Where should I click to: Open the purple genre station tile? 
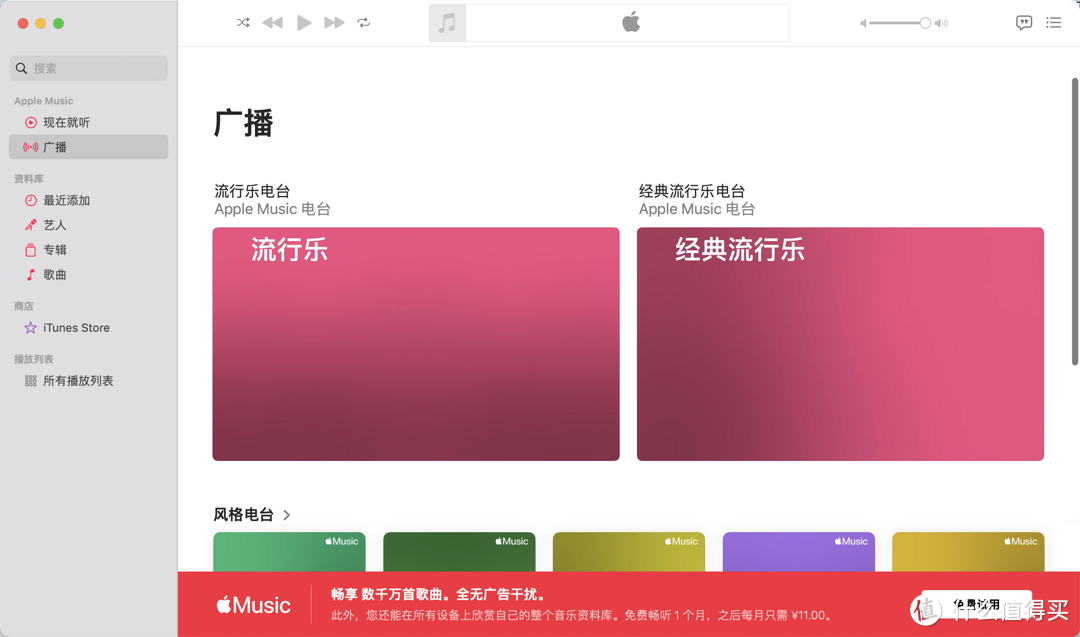[x=799, y=552]
